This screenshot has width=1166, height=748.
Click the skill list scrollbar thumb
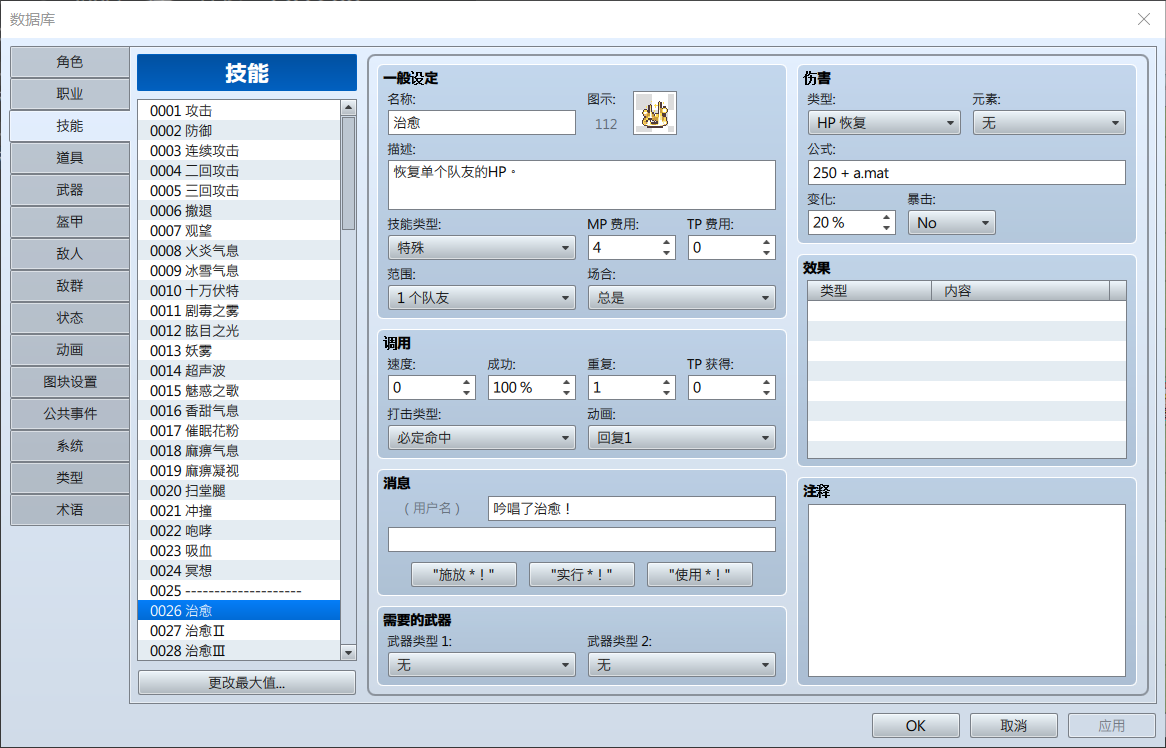pos(348,173)
